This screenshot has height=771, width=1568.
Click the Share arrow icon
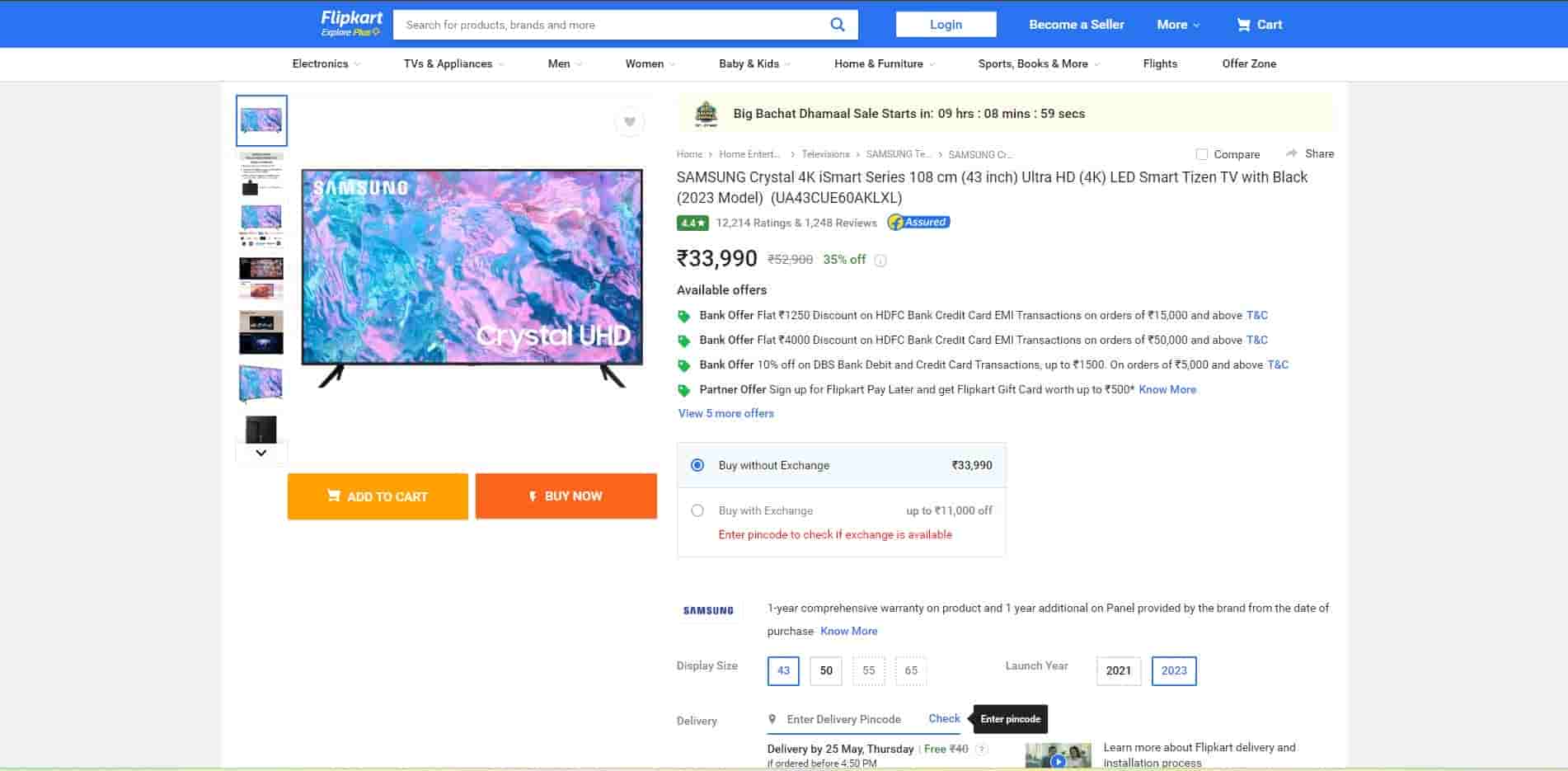pyautogui.click(x=1291, y=153)
